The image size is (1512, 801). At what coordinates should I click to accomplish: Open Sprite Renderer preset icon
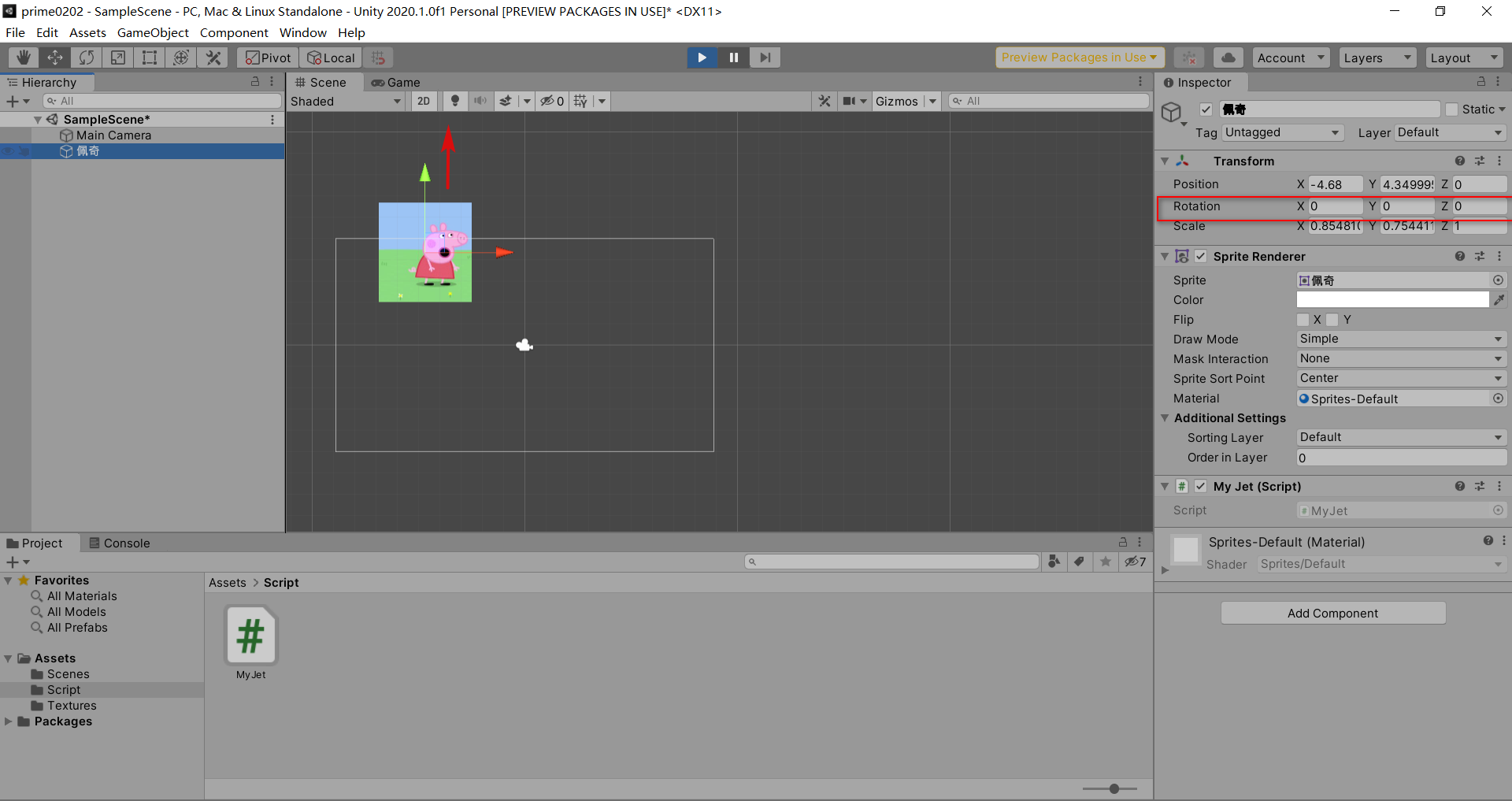click(1480, 256)
